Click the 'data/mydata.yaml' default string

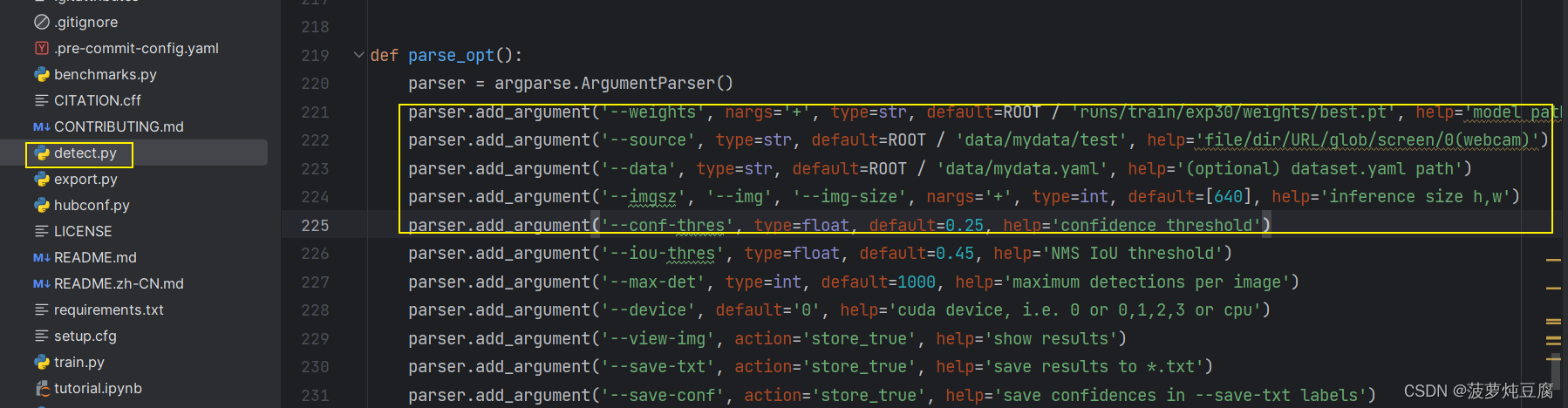point(1022,169)
